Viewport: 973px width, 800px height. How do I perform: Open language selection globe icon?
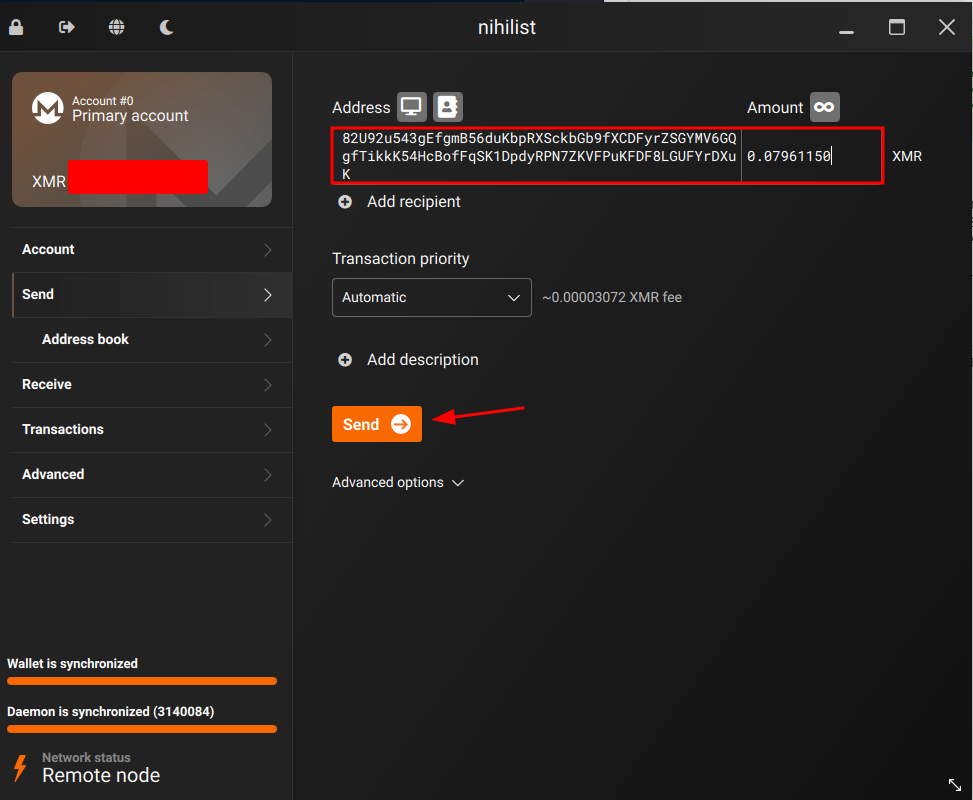click(116, 27)
